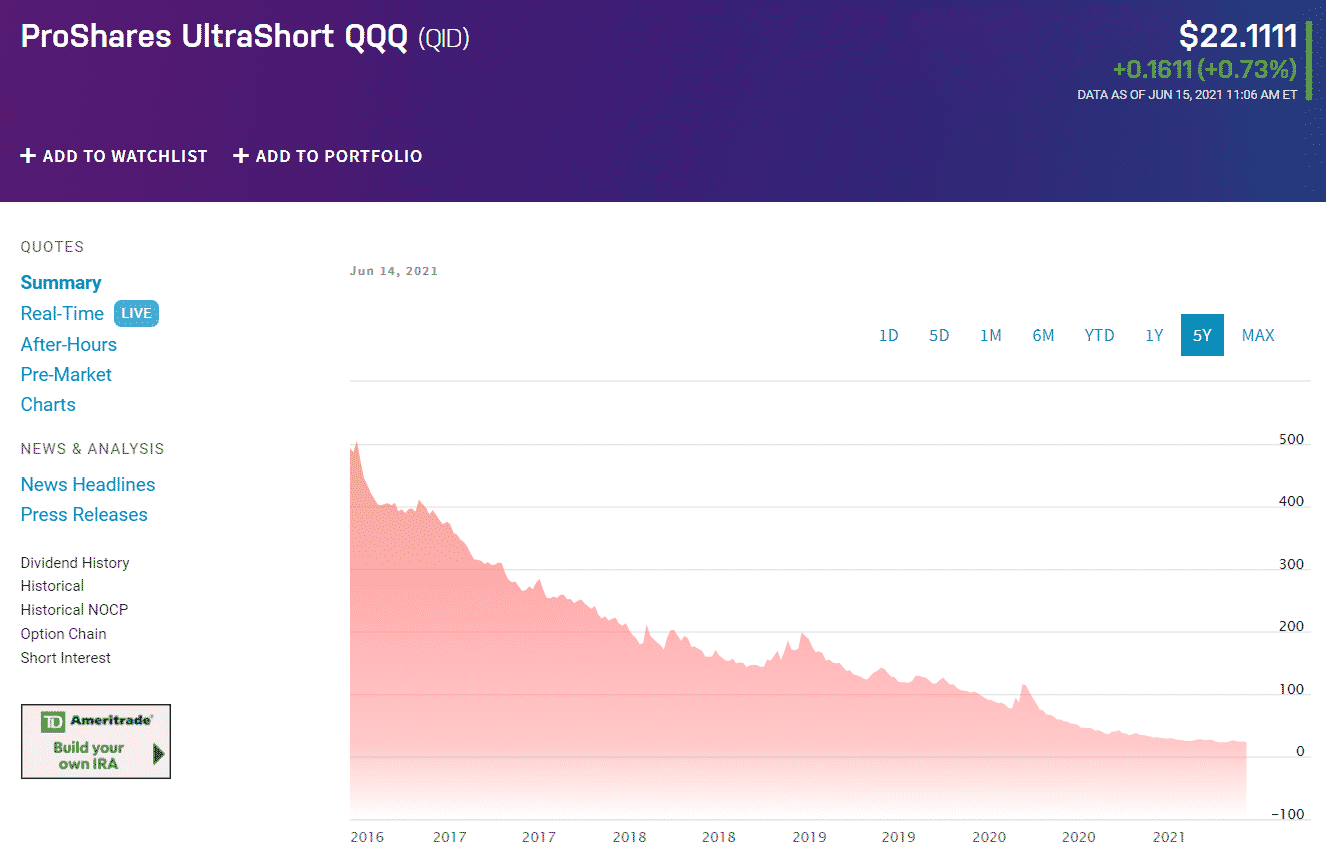1326x856 pixels.
Task: Select the active 5Y range tab
Action: point(1202,335)
